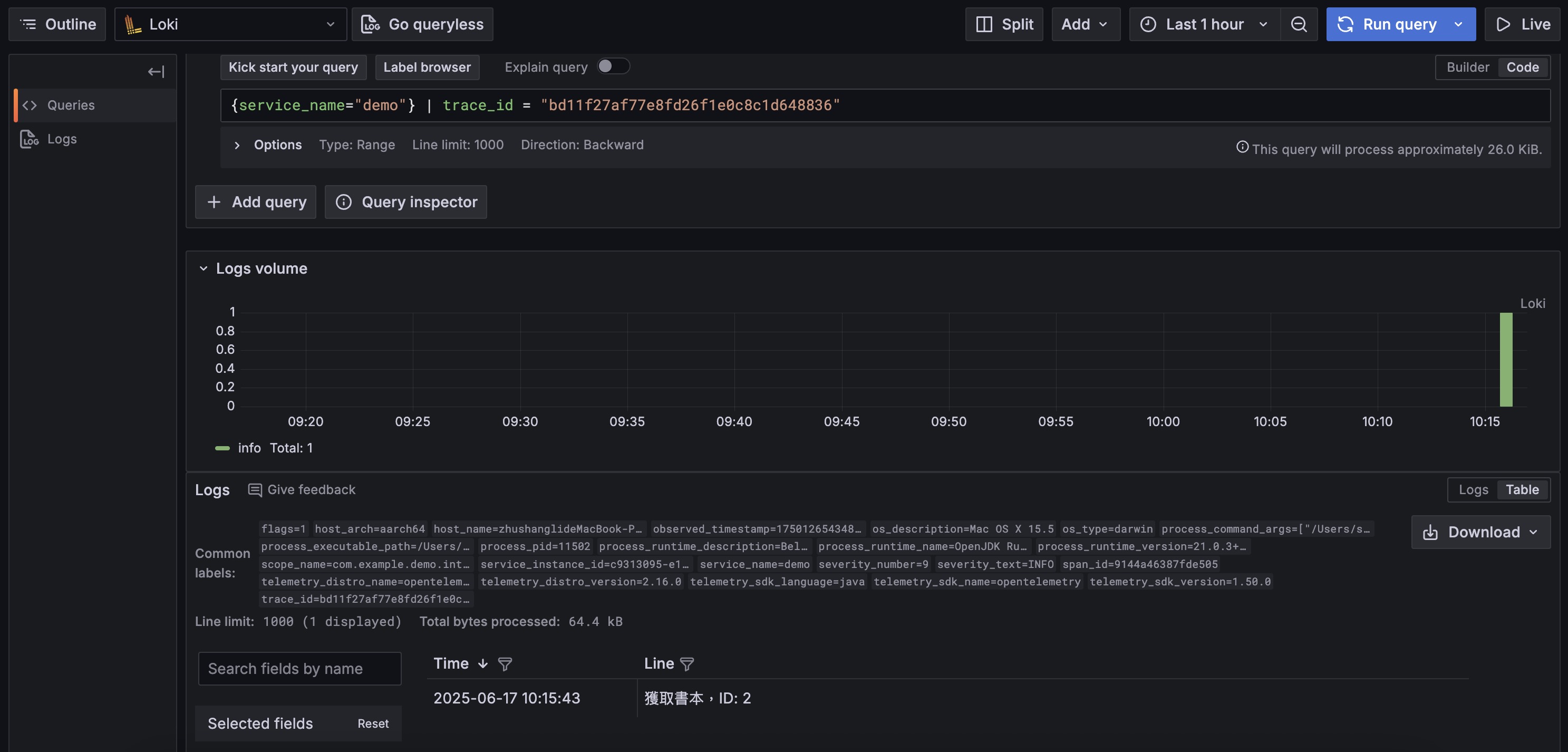
Task: Click the Line column filter icon
Action: coord(686,664)
